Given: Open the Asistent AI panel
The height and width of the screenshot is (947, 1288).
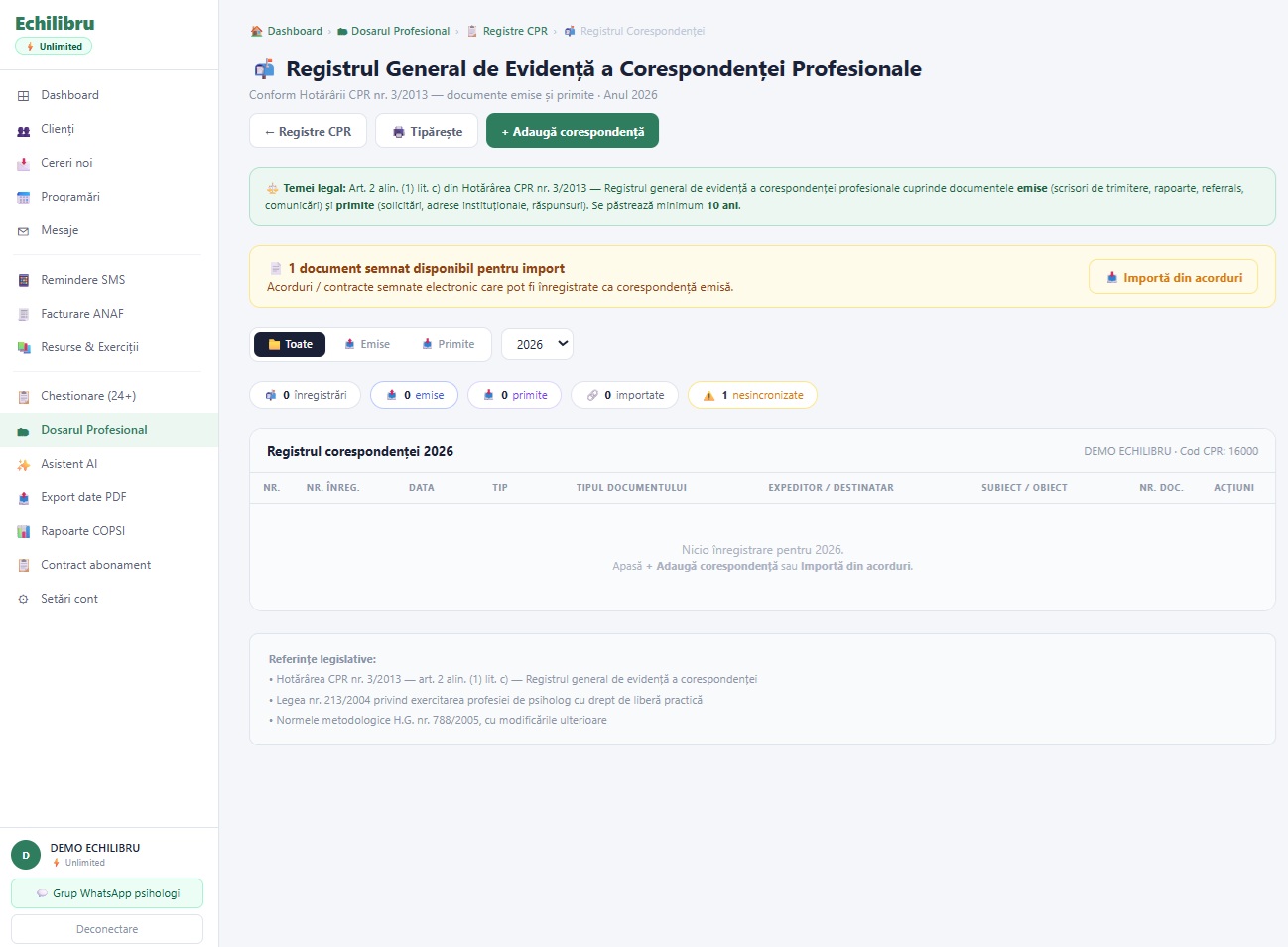Looking at the screenshot, I should pos(68,463).
